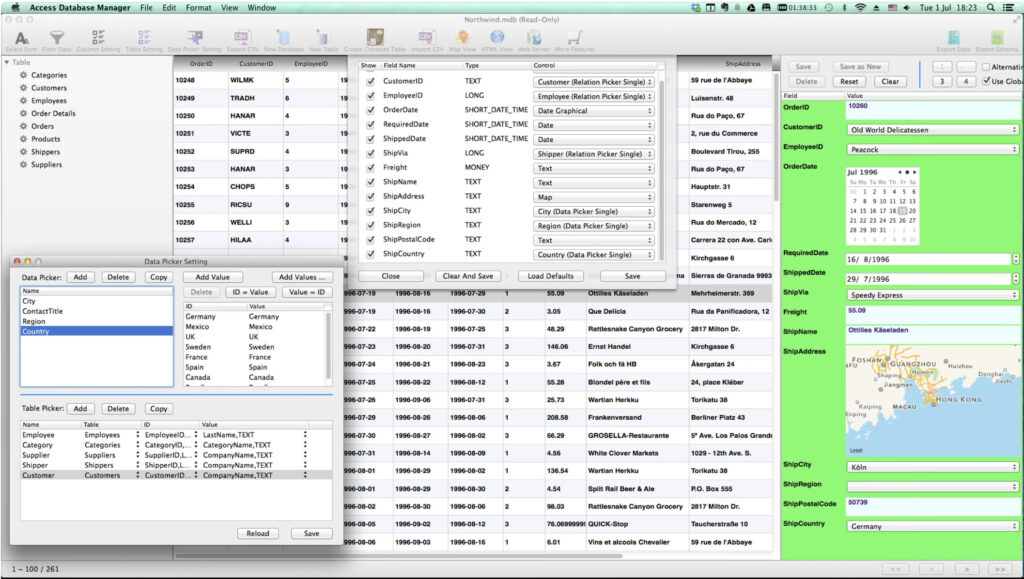Open the Access Database Manager app menu
The width and height of the screenshot is (1024, 579).
coord(80,8)
